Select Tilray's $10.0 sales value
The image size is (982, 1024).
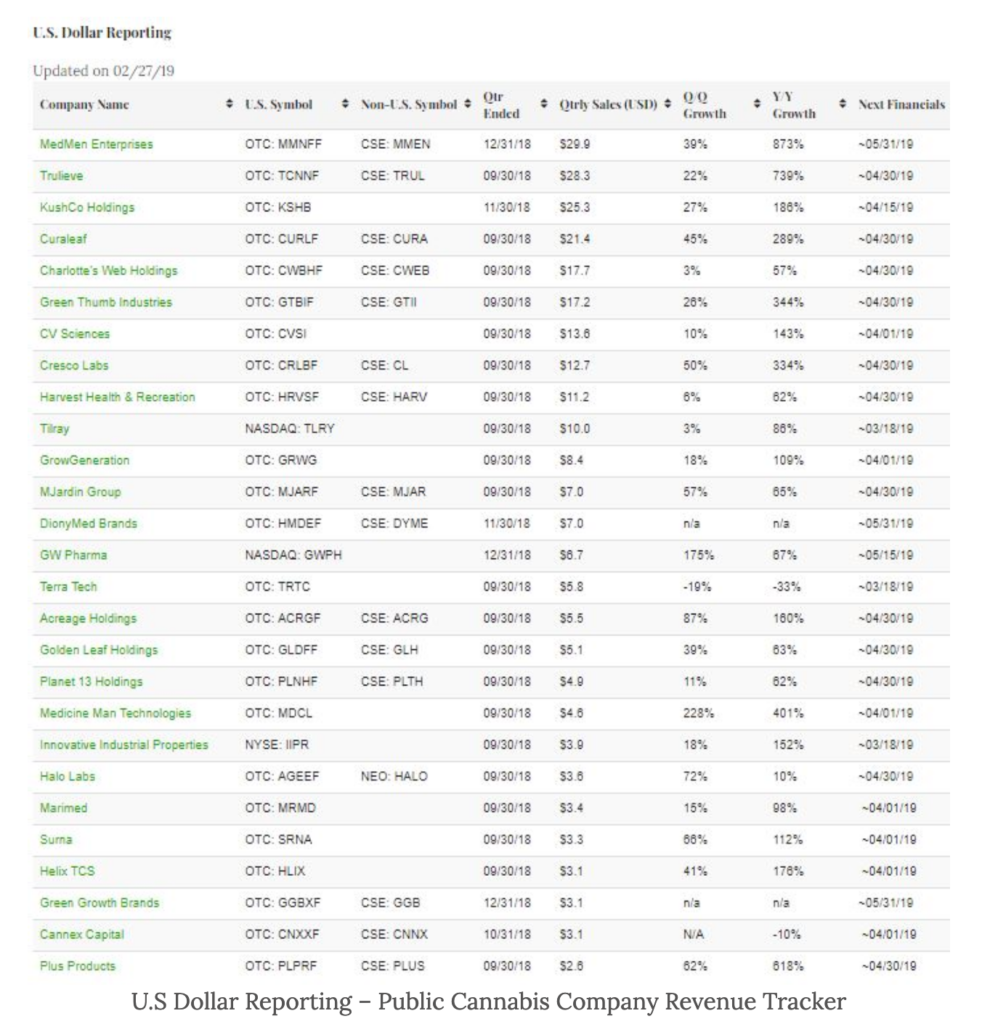coord(575,429)
